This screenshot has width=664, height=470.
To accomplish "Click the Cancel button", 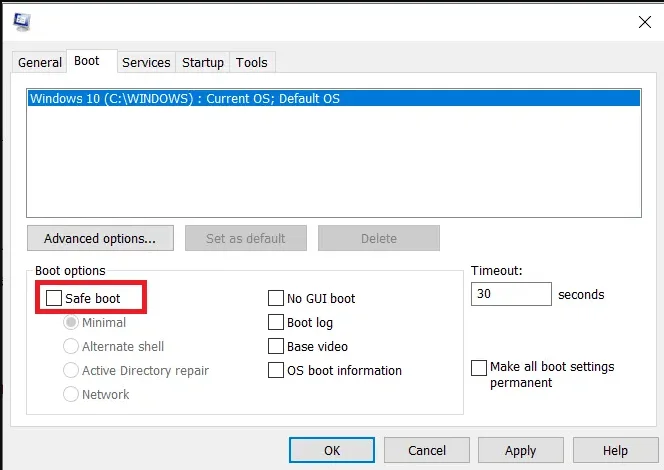I will (x=427, y=450).
